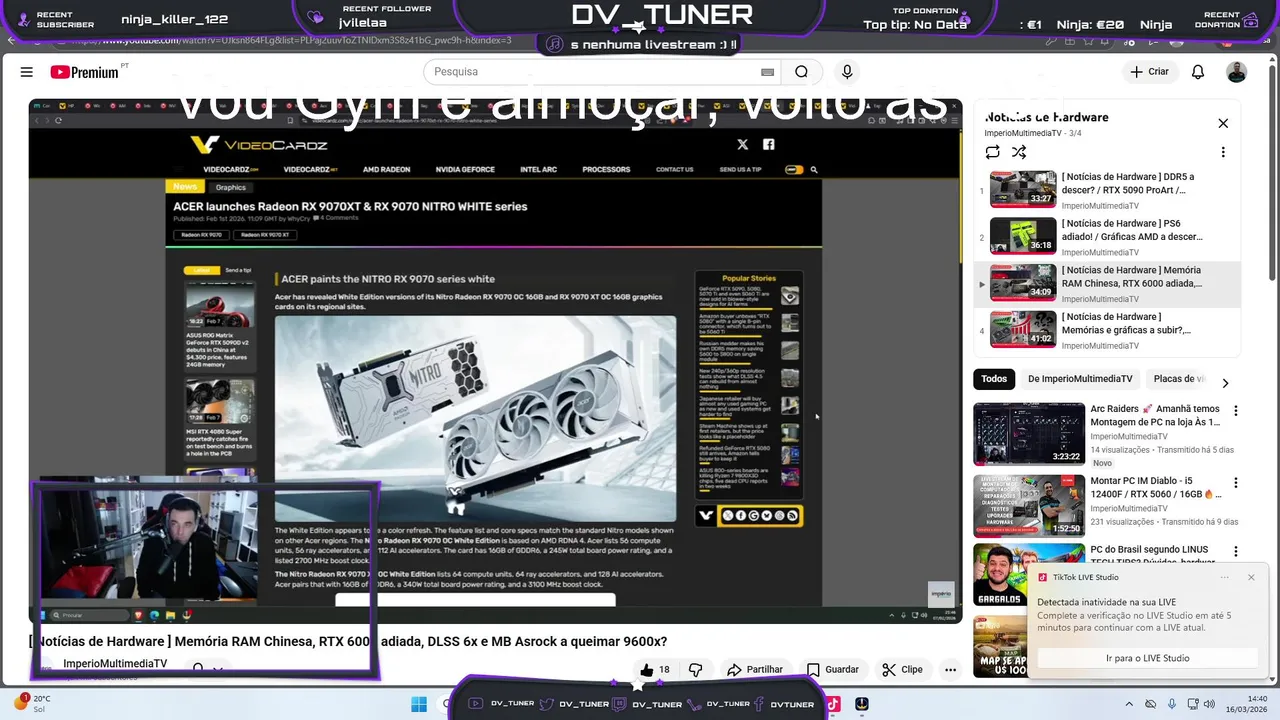Open options for the Arc Raiders video
Viewport: 1280px width, 720px height.
tap(1235, 411)
